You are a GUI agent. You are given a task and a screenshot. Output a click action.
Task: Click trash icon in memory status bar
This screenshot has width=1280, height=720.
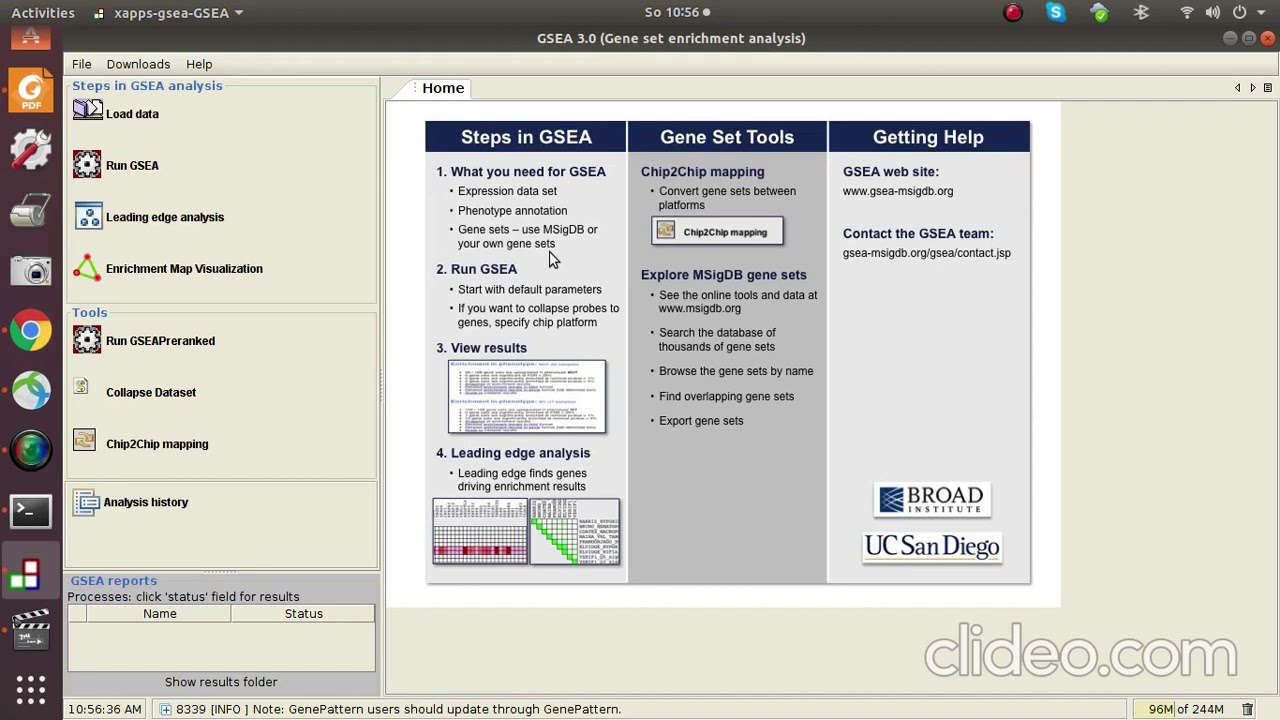1247,709
